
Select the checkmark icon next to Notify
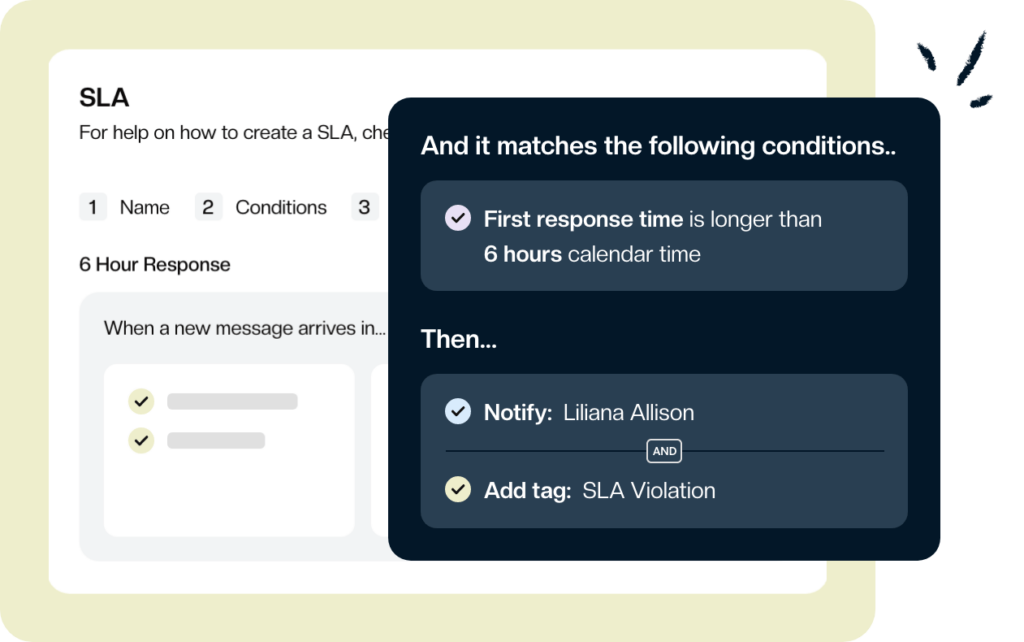[457, 411]
